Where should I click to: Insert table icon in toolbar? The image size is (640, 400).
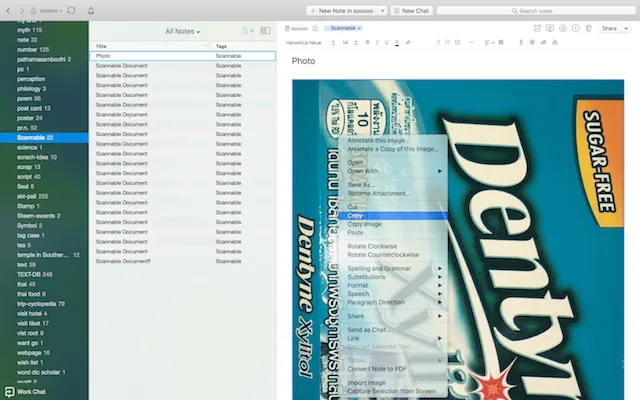click(x=501, y=42)
